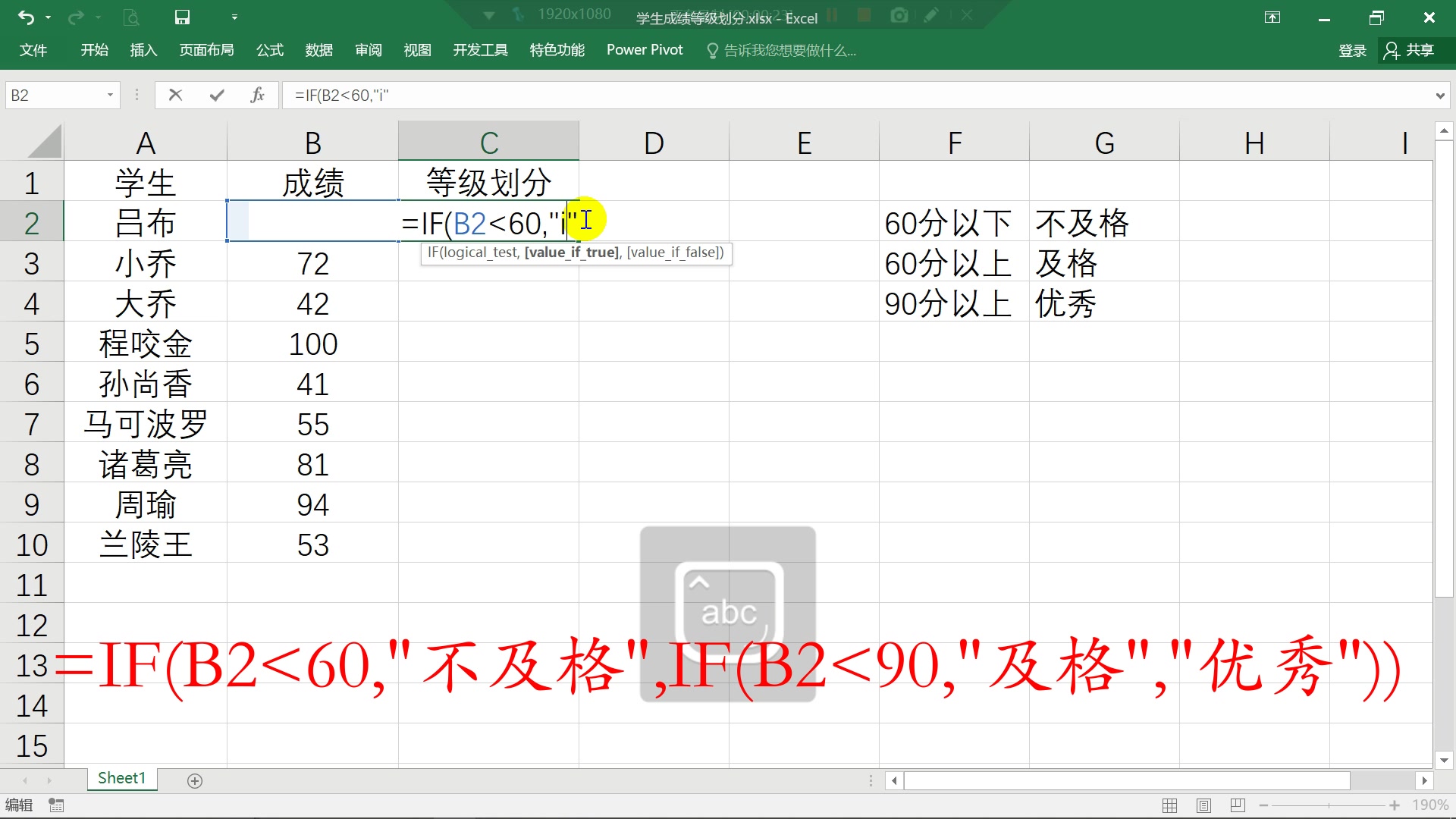Click the Tell Me search box
Viewport: 1456px width, 819px height.
tap(781, 51)
